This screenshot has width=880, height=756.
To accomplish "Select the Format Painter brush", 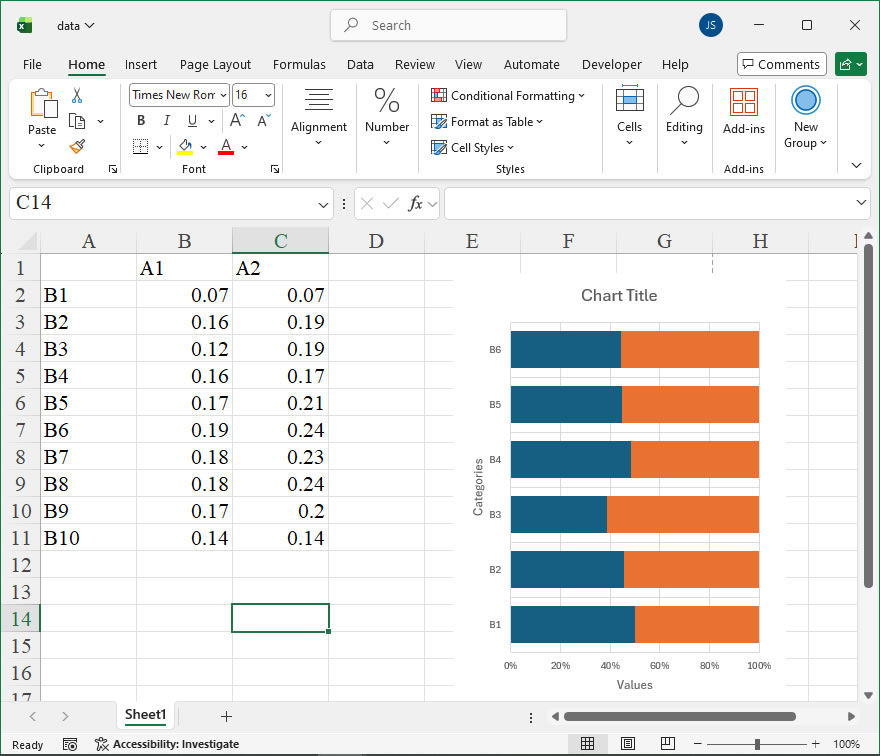I will [77, 146].
